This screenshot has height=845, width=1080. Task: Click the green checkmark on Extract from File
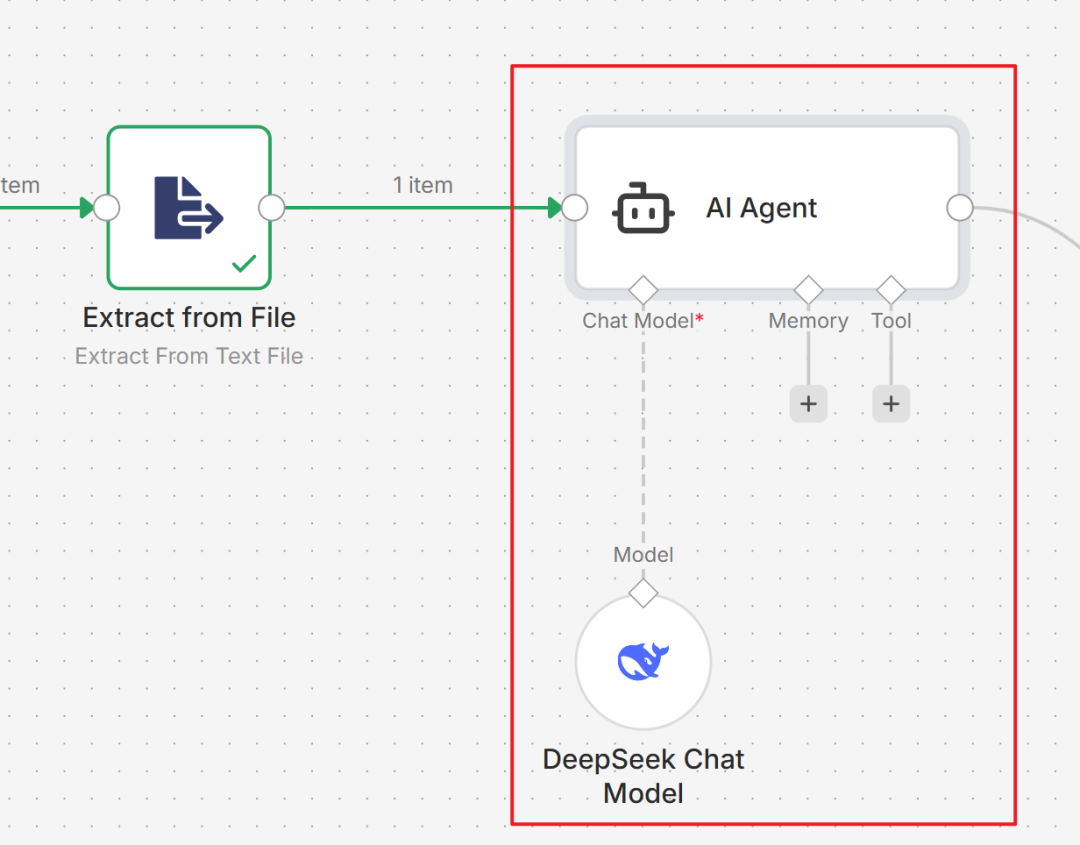tap(243, 264)
